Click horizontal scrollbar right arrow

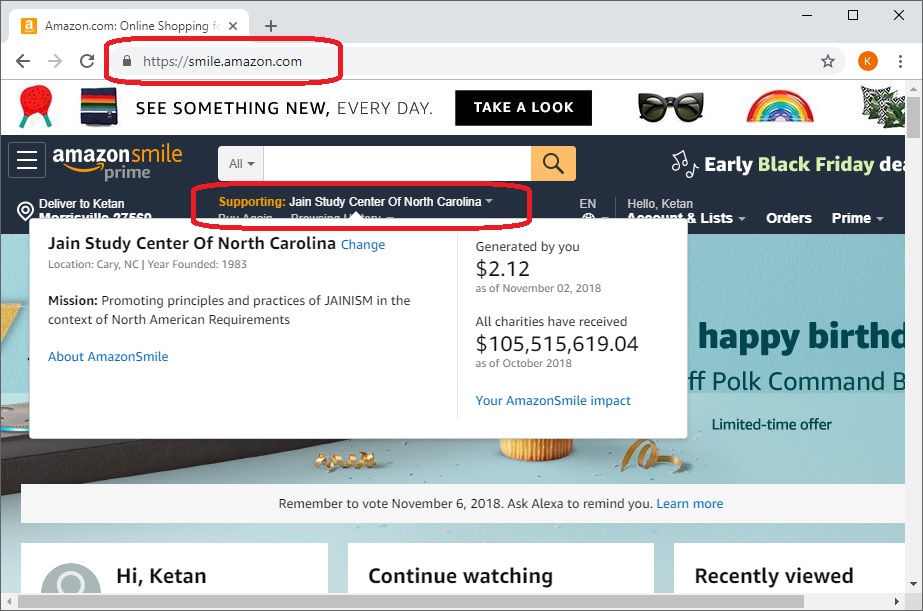pos(897,602)
